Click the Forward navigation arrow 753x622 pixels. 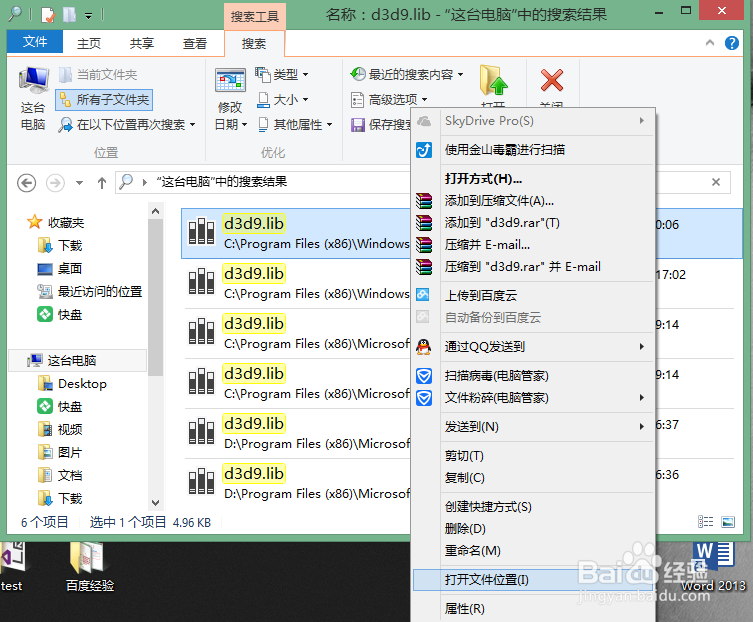(55, 183)
